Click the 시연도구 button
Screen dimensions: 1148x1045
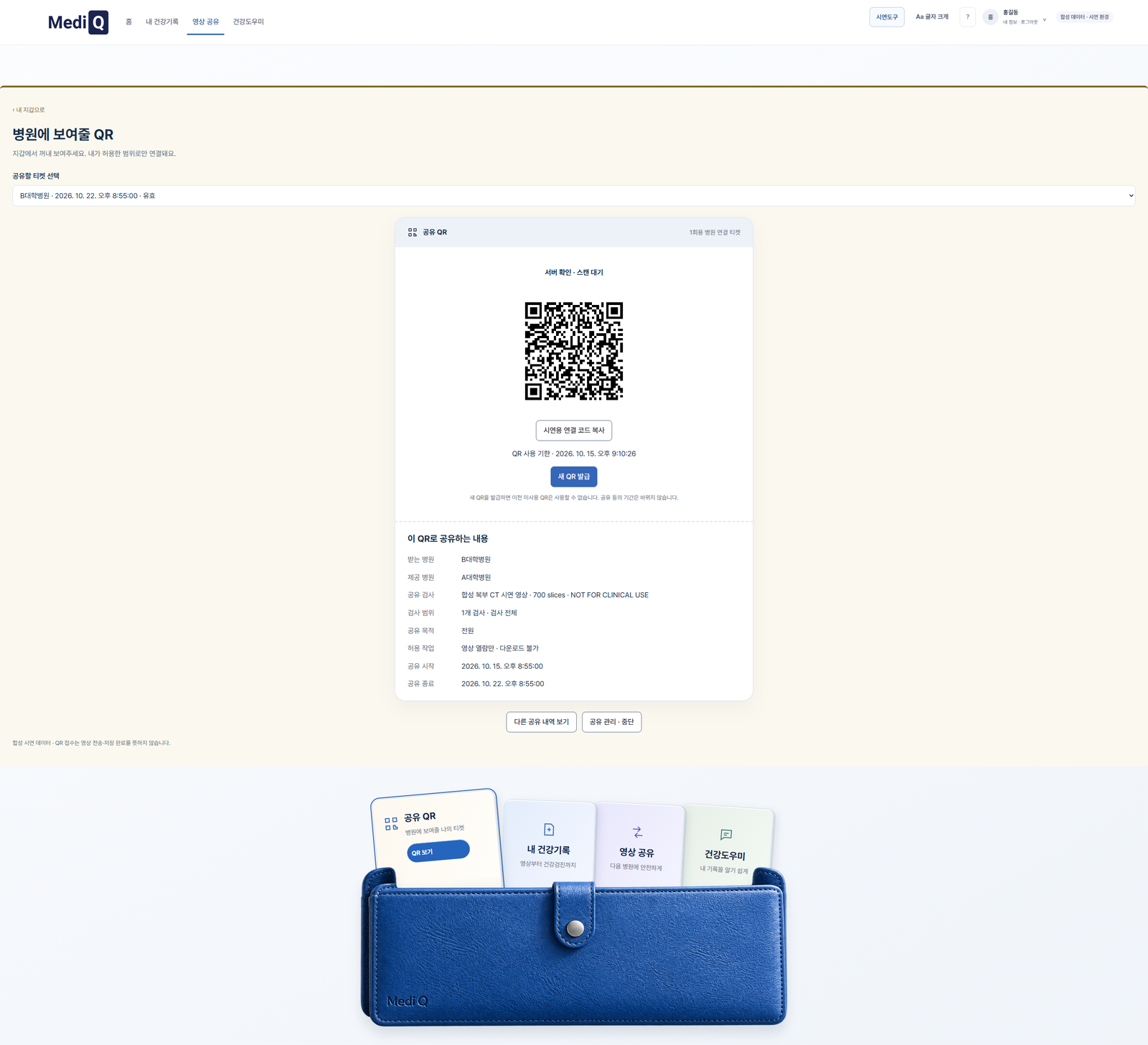point(887,17)
